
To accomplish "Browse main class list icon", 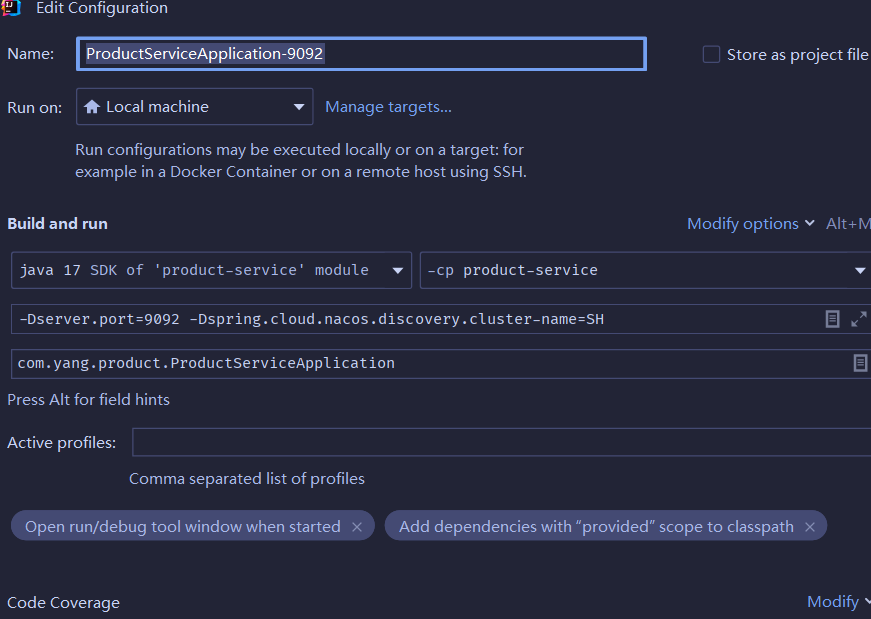I will pyautogui.click(x=860, y=363).
